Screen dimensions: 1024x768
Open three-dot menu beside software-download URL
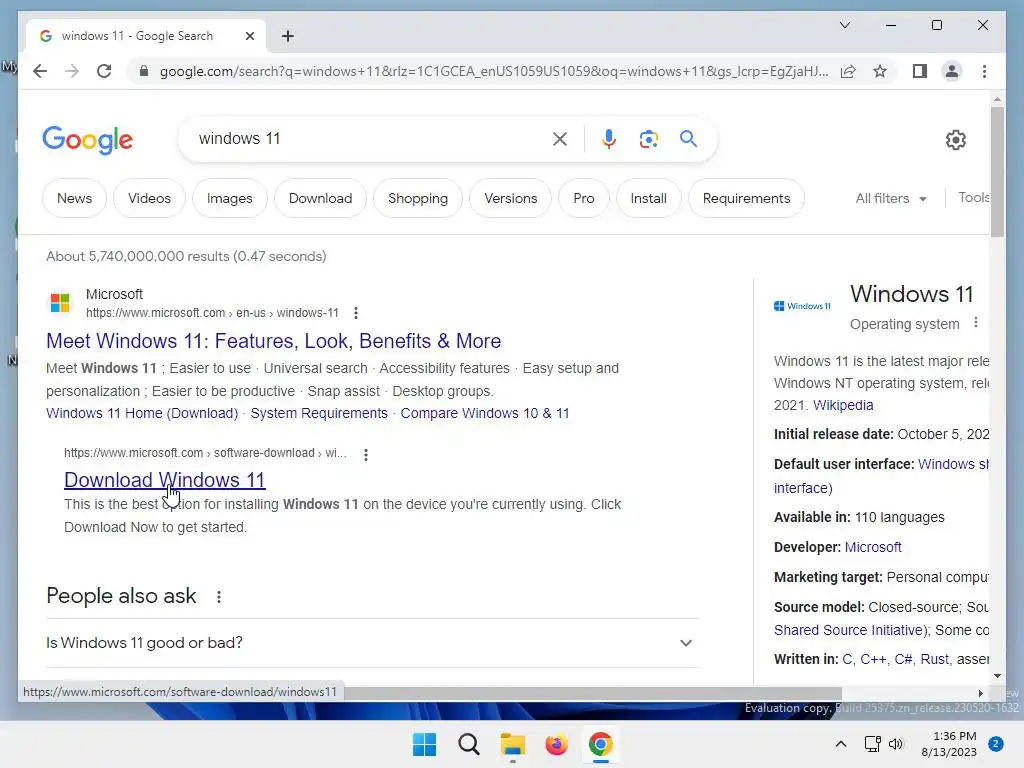tap(366, 454)
